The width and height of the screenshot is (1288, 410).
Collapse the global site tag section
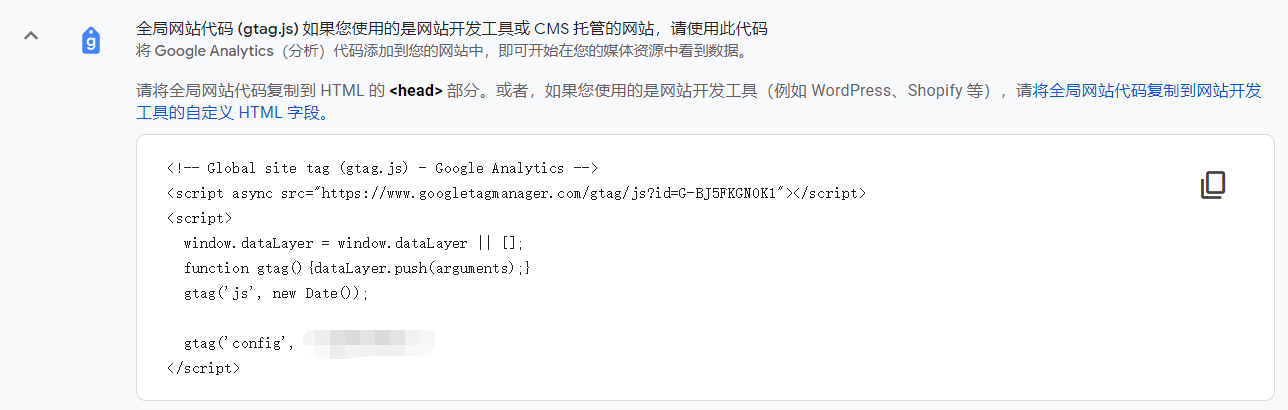coord(31,36)
